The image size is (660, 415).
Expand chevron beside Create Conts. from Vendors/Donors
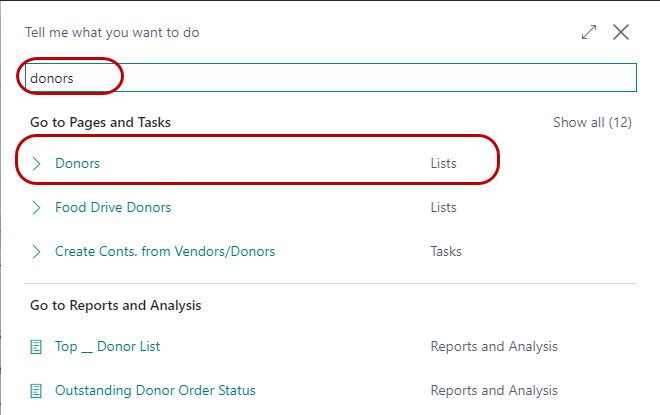point(37,251)
